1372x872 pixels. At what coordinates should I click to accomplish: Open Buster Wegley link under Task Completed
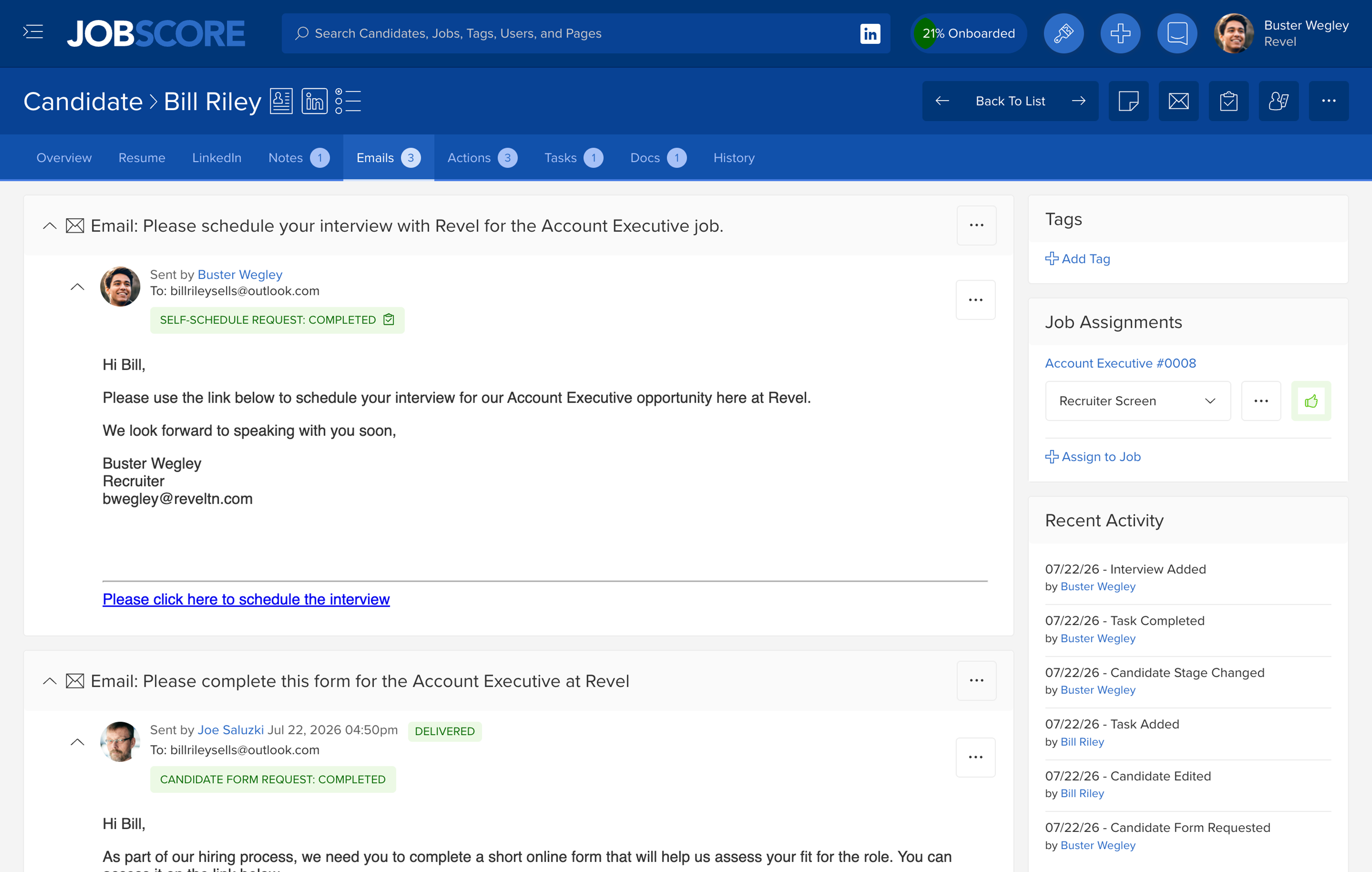1098,639
